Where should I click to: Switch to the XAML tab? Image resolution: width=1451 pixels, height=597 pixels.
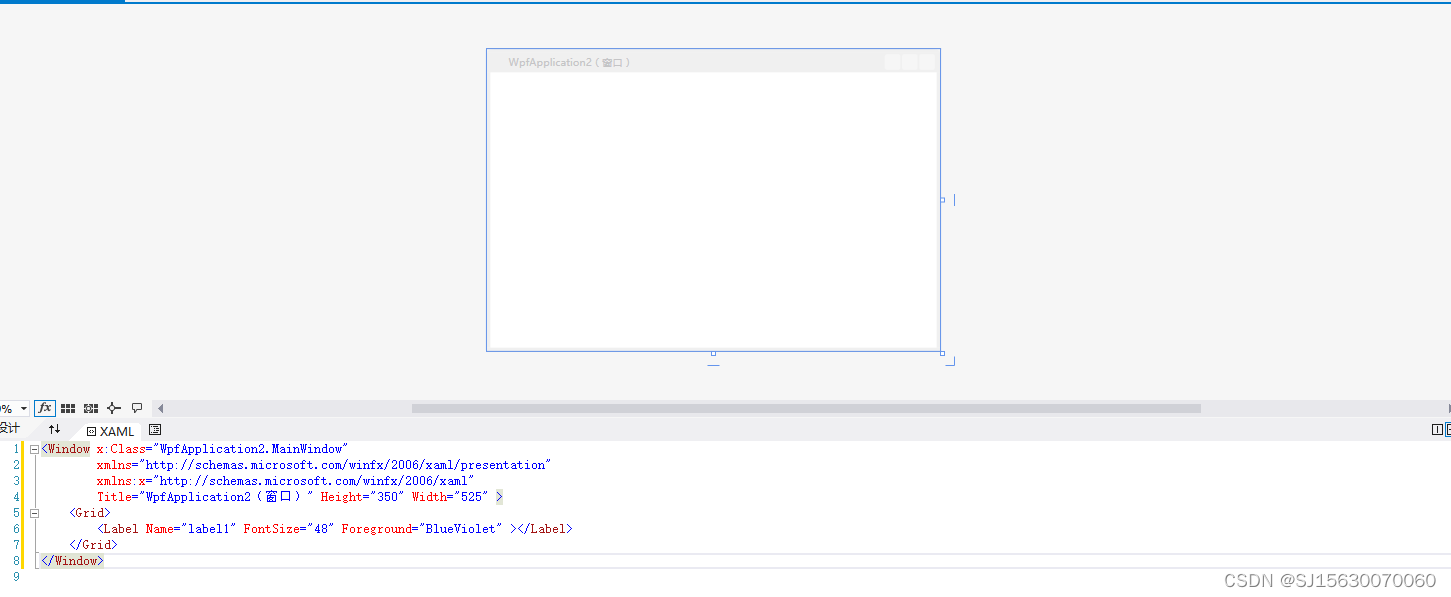pyautogui.click(x=117, y=431)
